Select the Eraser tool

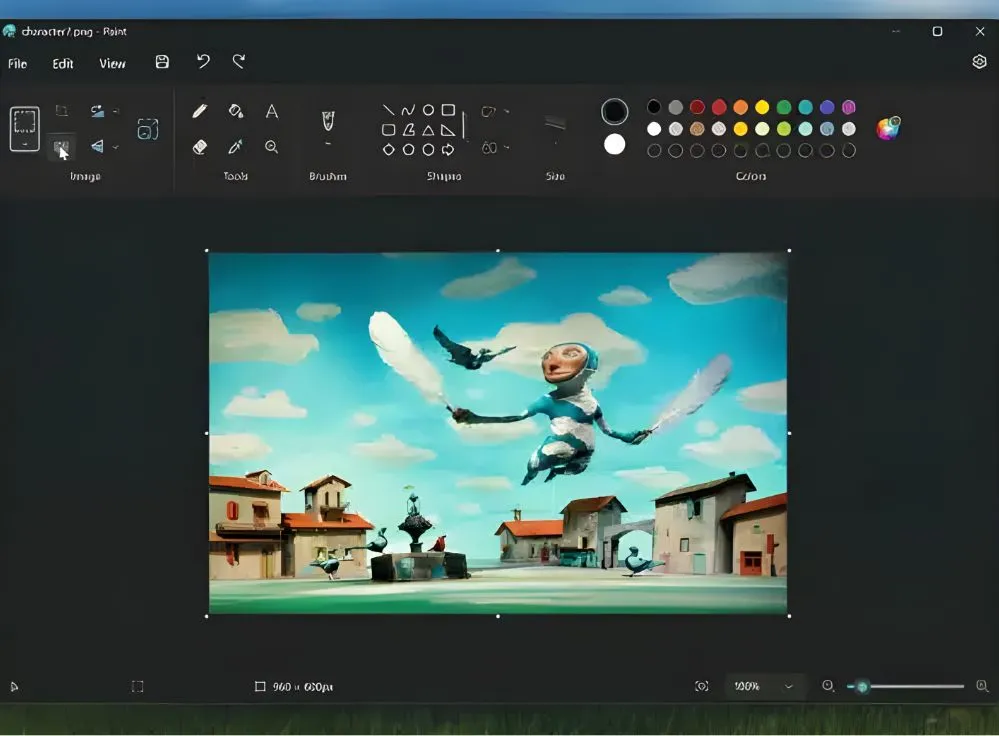tap(198, 147)
